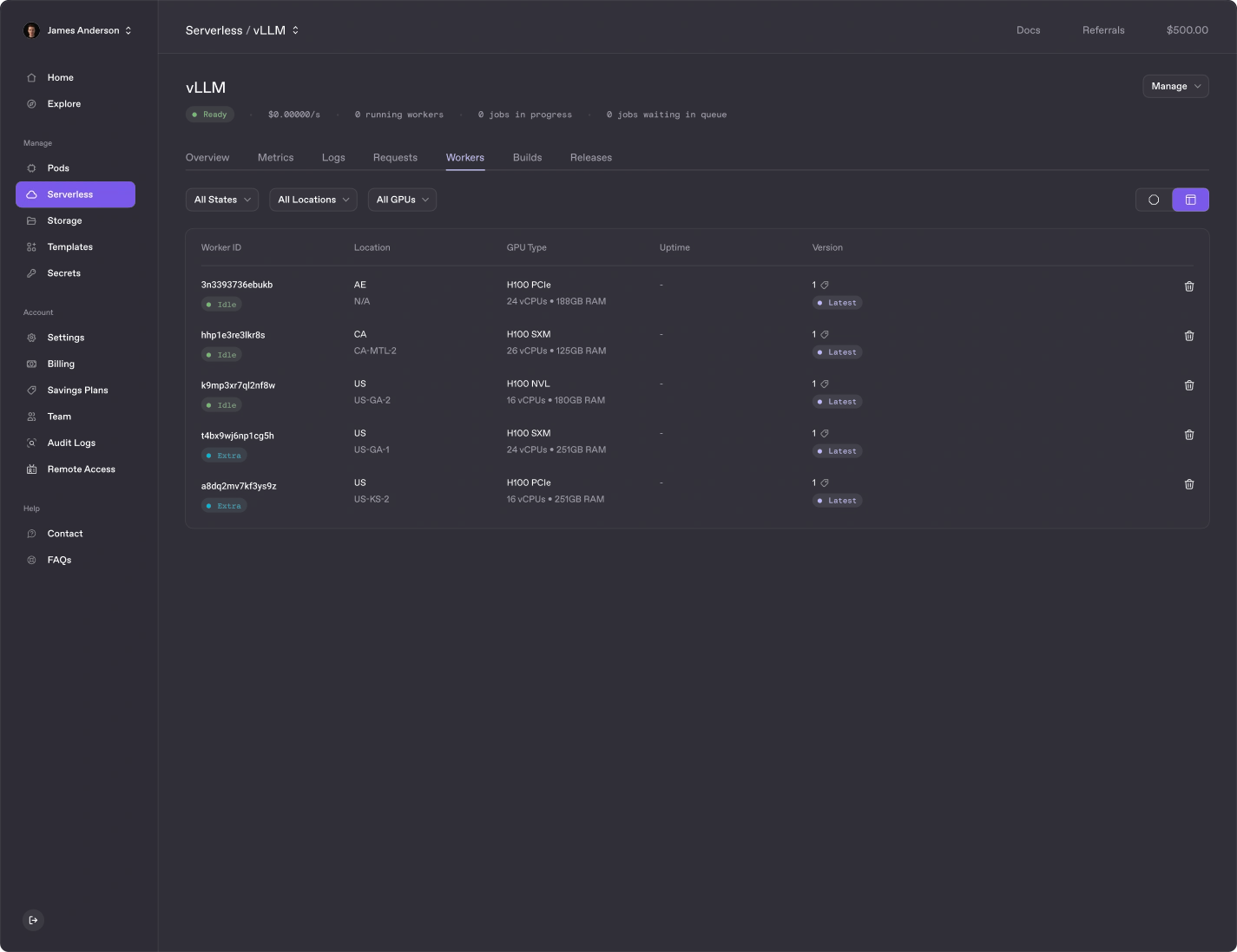Click the Audit Logs icon

[x=31, y=443]
